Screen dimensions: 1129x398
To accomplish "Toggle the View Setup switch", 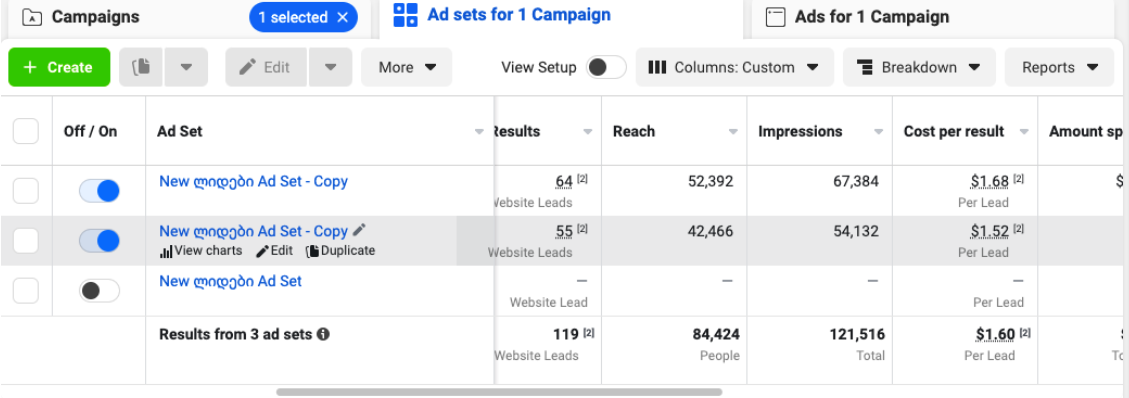I will click(606, 67).
